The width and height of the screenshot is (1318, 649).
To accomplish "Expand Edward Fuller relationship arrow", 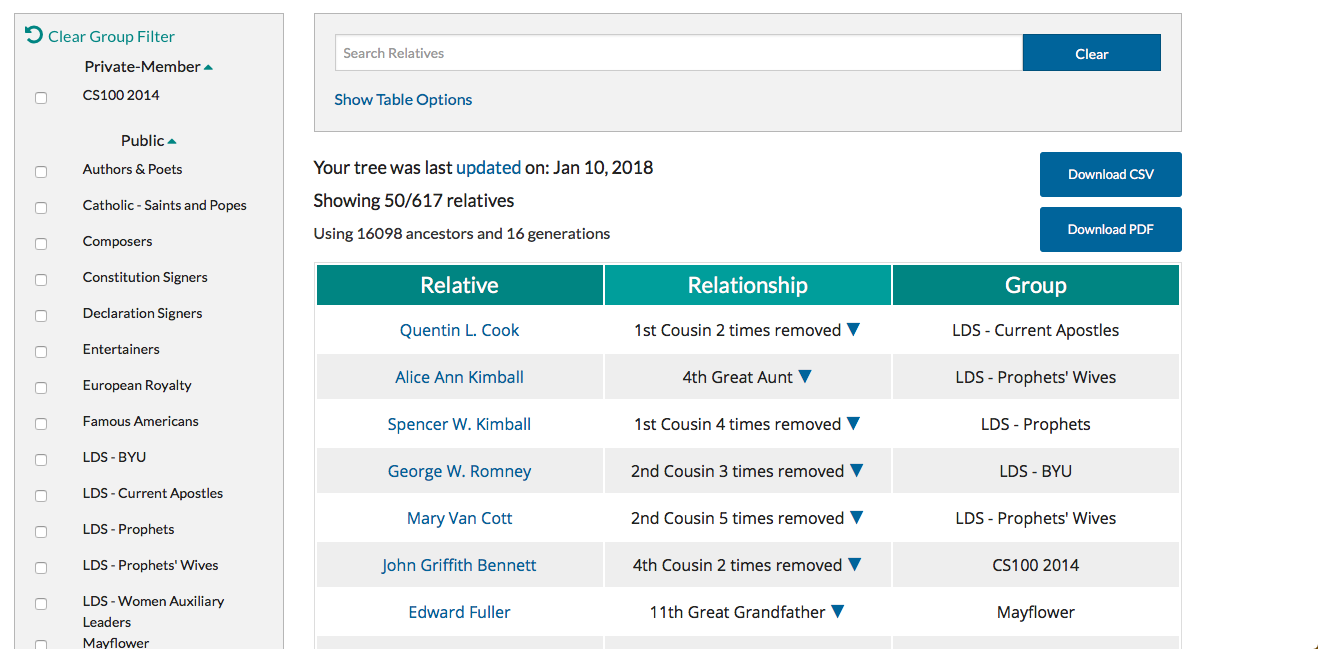I will point(837,612).
